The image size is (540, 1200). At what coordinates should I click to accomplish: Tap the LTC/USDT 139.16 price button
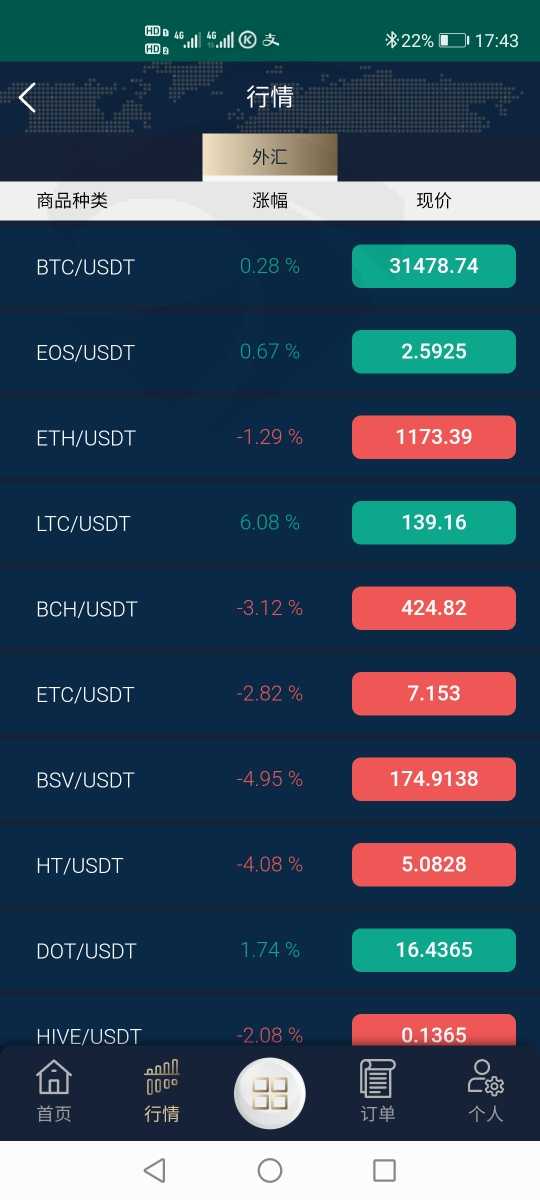click(x=434, y=523)
